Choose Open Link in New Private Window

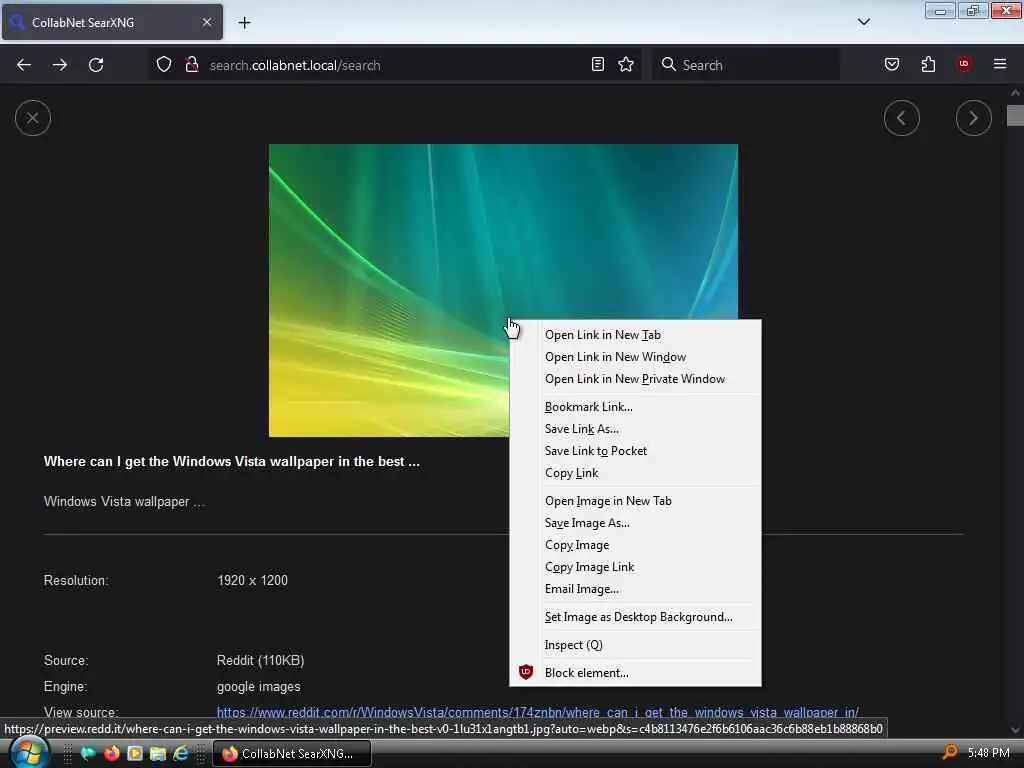tap(635, 379)
